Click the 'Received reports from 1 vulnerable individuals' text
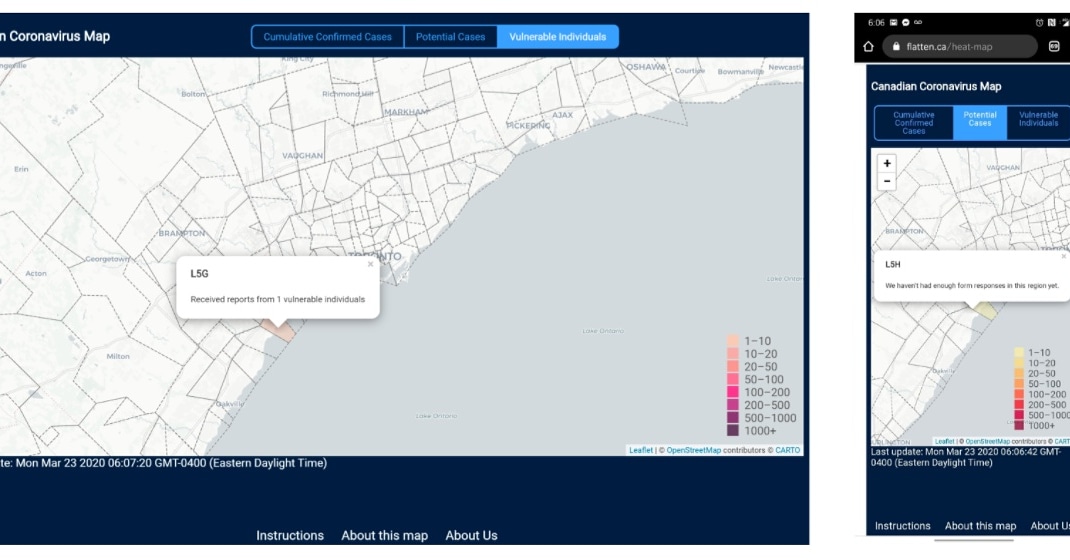Viewport: 1070px width, 560px height. pyautogui.click(x=278, y=299)
